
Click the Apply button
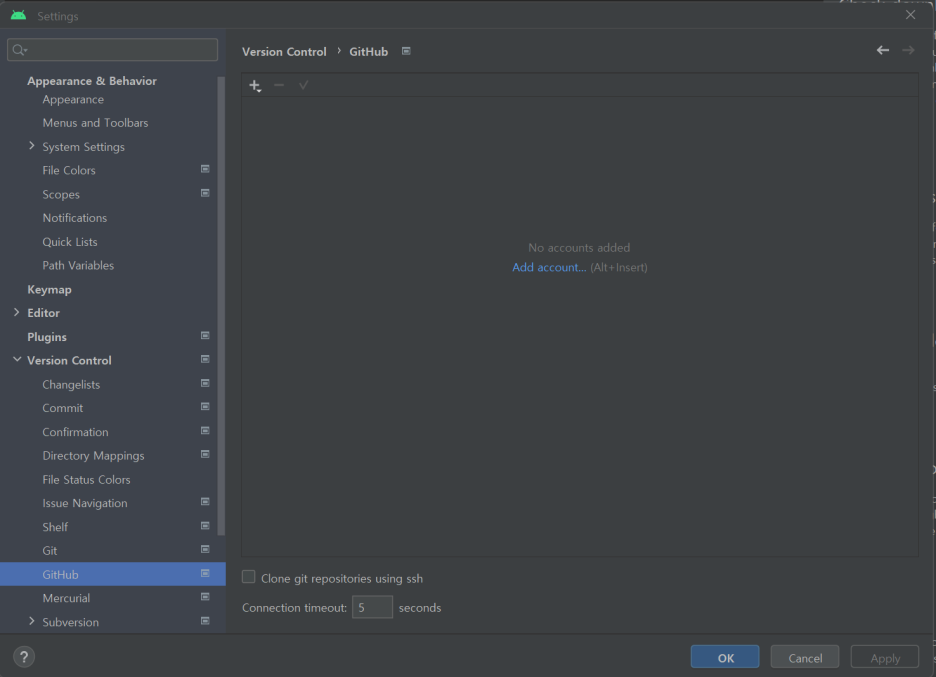click(x=885, y=657)
